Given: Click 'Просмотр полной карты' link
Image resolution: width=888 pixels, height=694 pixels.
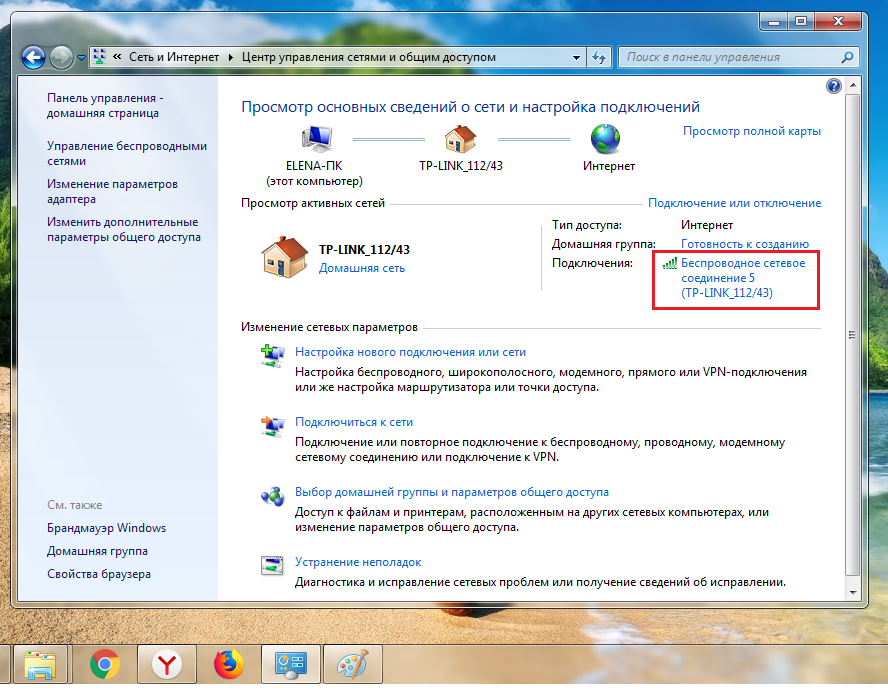Looking at the screenshot, I should coord(751,131).
